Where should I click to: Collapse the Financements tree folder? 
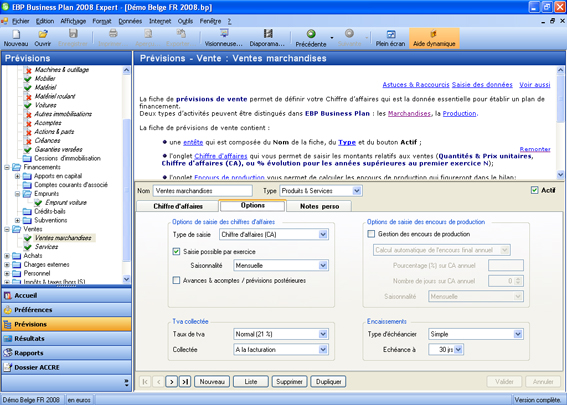click(7, 167)
